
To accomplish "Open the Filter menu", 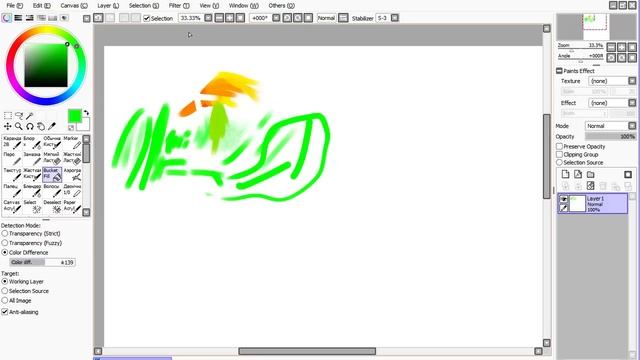I will coord(179,6).
